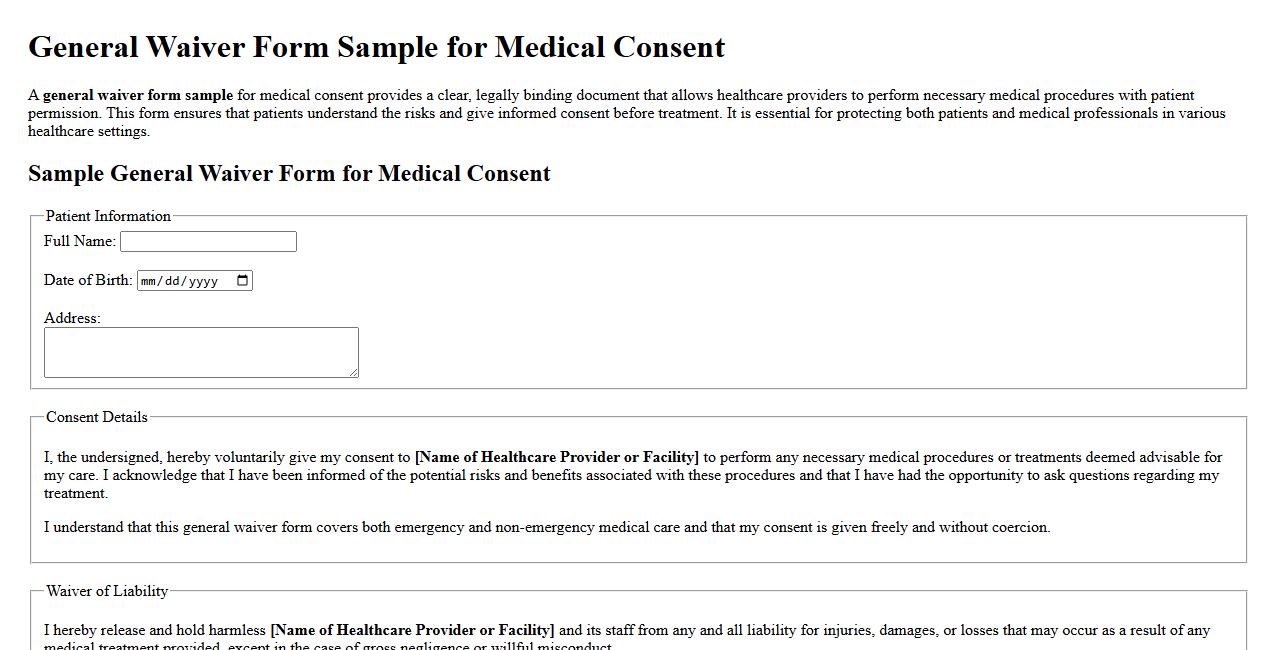Click the bold Name of Healthcare Provider text

[557, 457]
